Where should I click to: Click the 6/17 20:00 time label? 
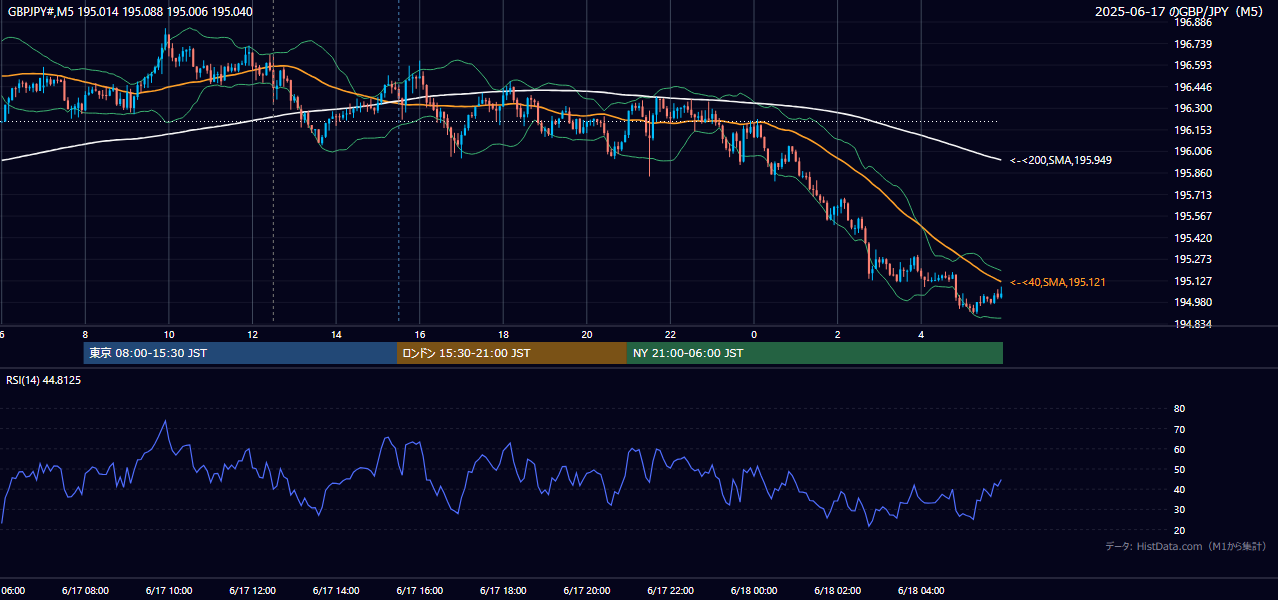pos(587,591)
